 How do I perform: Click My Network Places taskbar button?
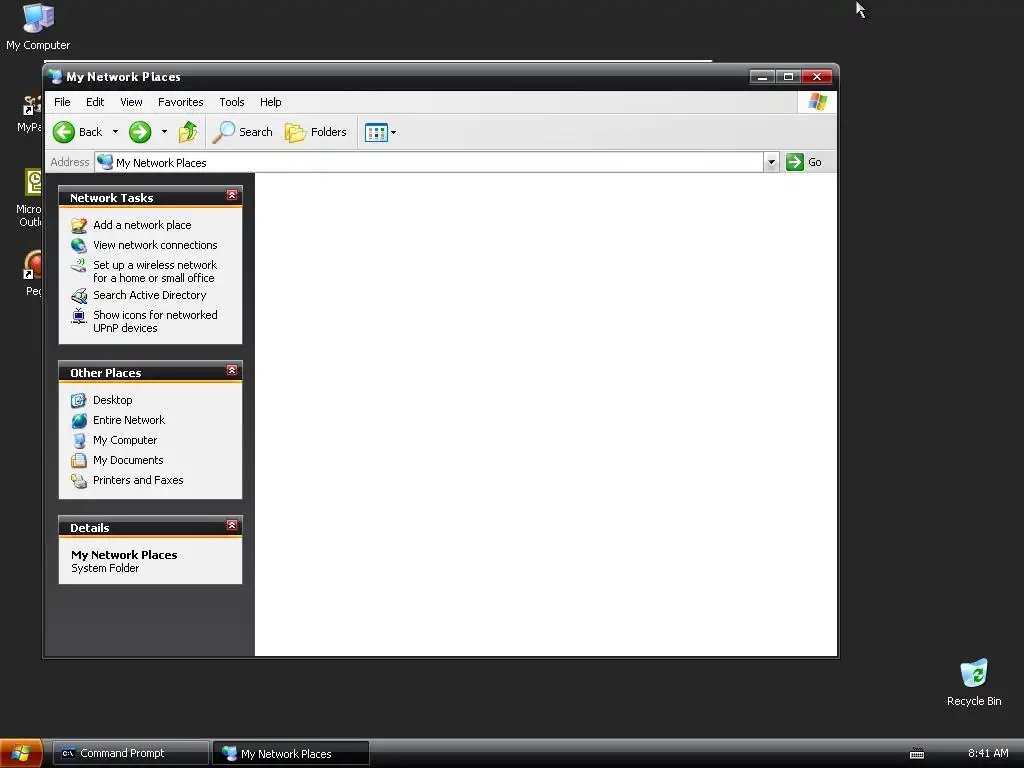point(291,753)
